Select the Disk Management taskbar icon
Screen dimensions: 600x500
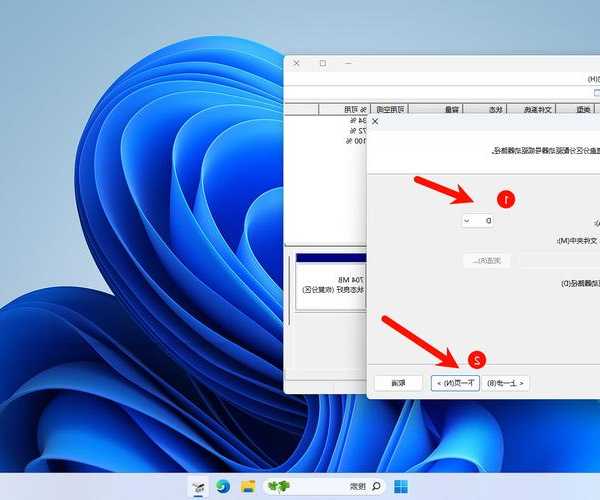pos(197,486)
